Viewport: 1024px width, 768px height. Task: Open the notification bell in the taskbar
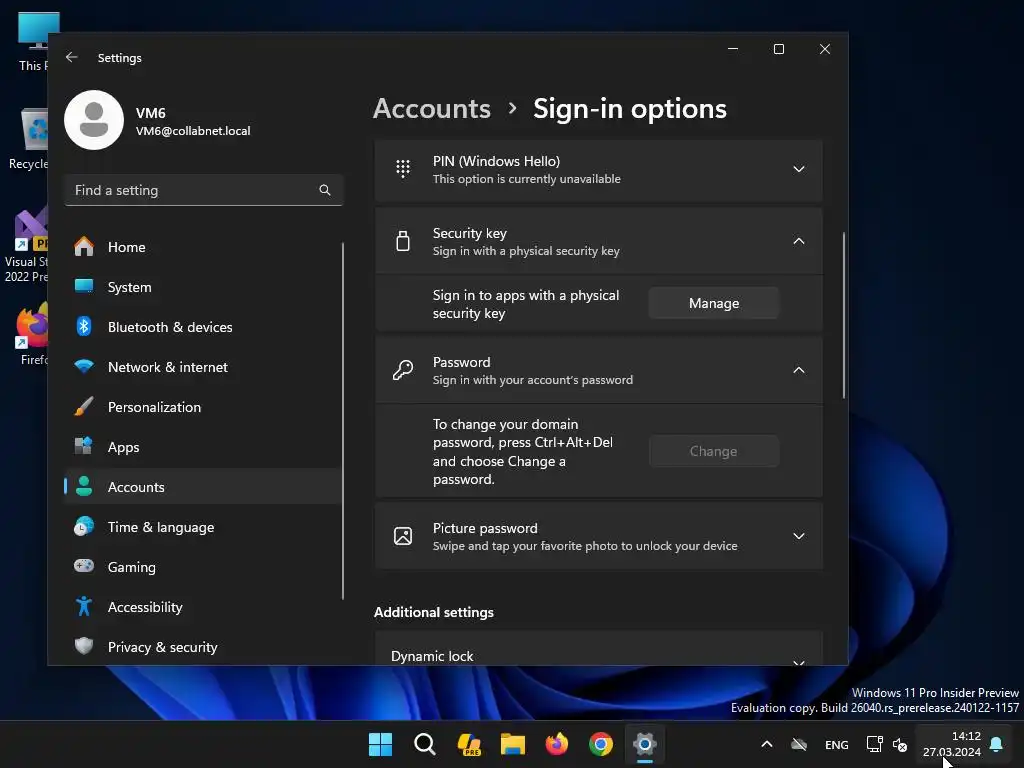coord(996,744)
